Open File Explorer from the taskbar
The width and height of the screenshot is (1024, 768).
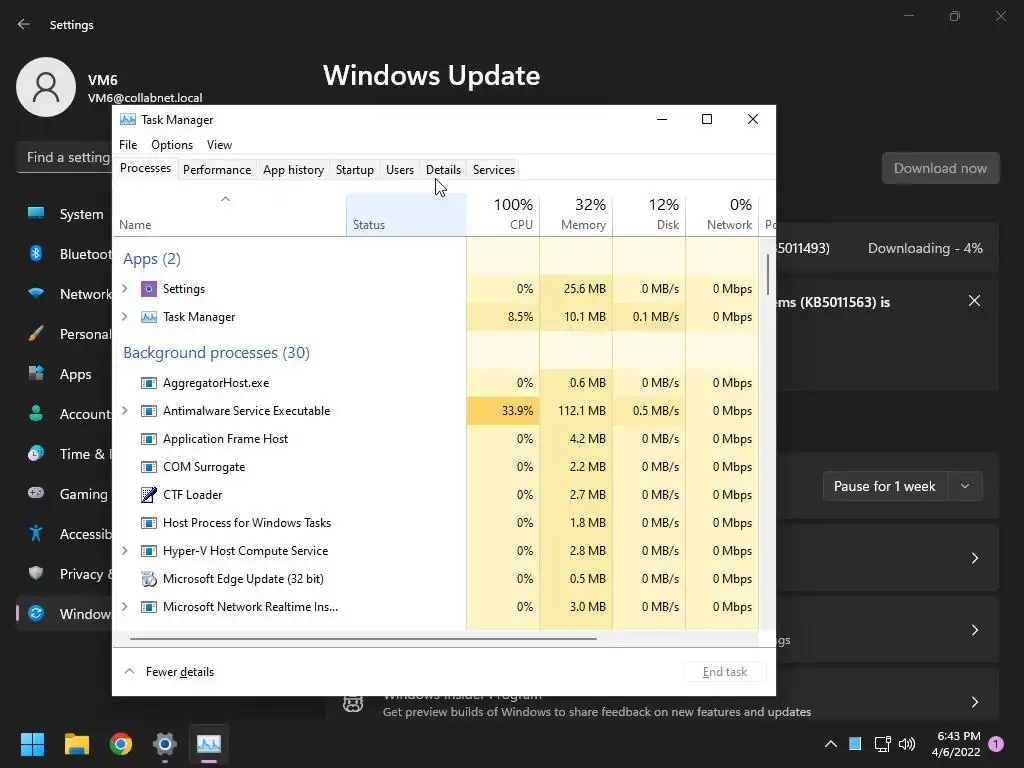click(x=76, y=744)
